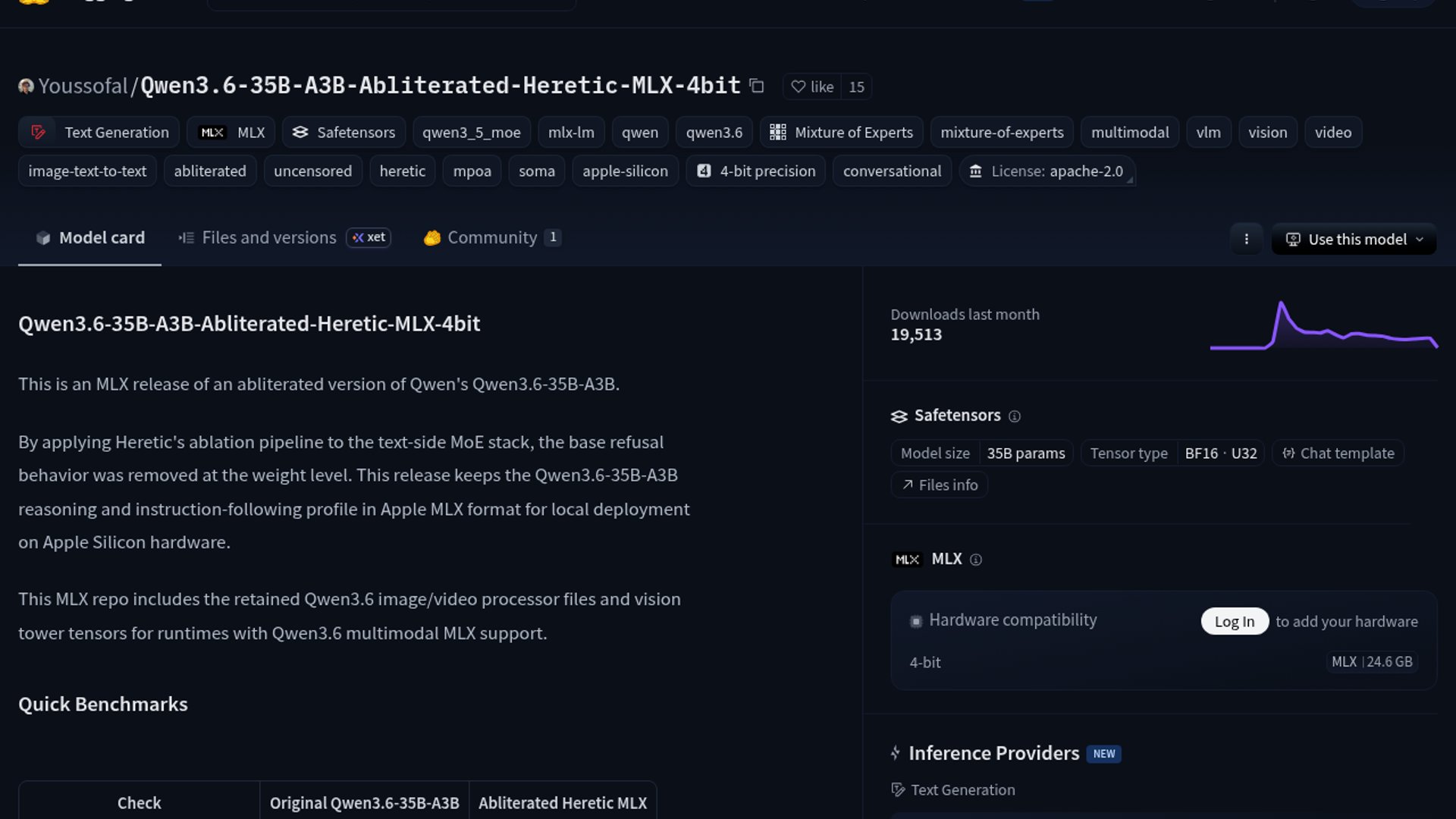Click the qwen tag
Viewport: 1456px width, 819px height.
[x=640, y=133]
